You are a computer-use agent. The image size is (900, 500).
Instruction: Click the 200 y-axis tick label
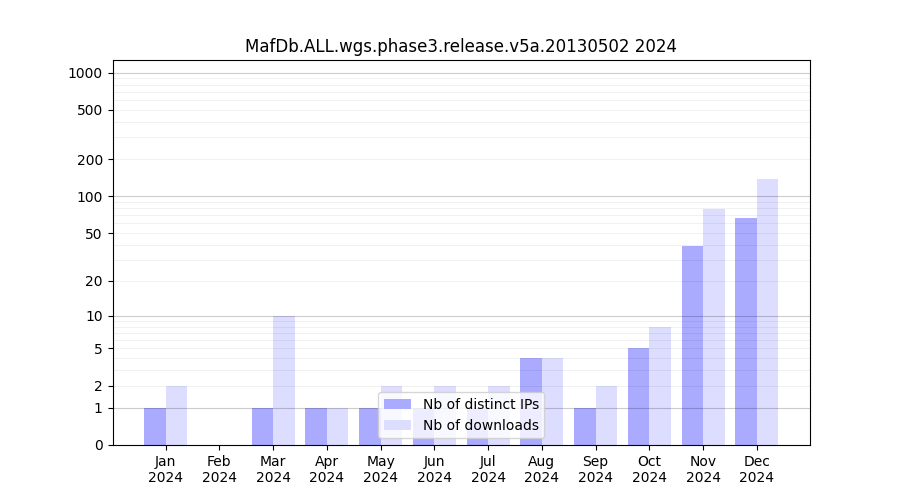pos(91,160)
